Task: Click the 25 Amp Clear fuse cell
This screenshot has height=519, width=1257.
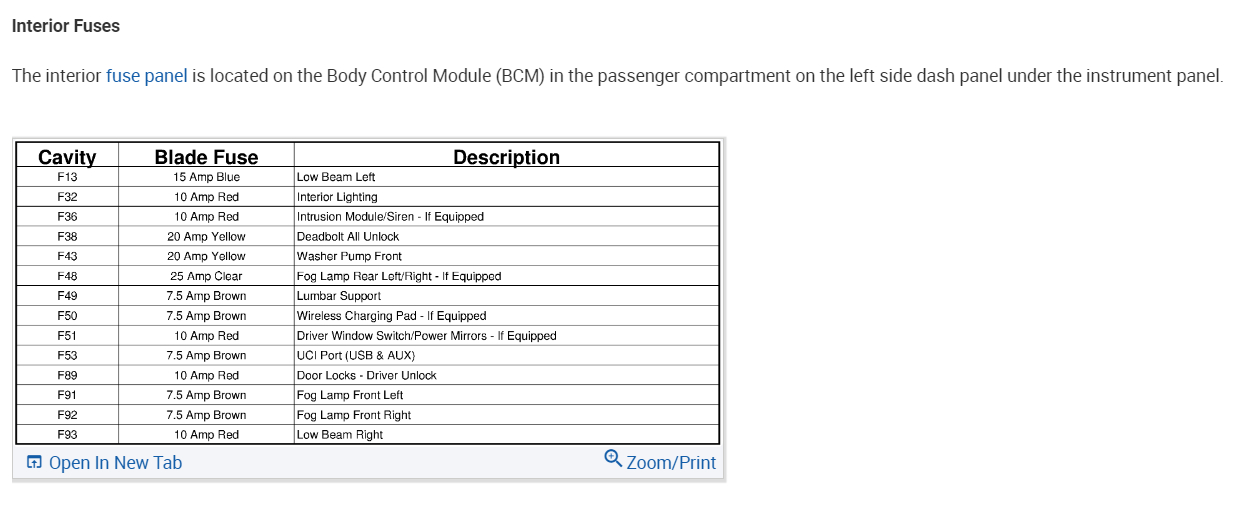Action: tap(206, 276)
